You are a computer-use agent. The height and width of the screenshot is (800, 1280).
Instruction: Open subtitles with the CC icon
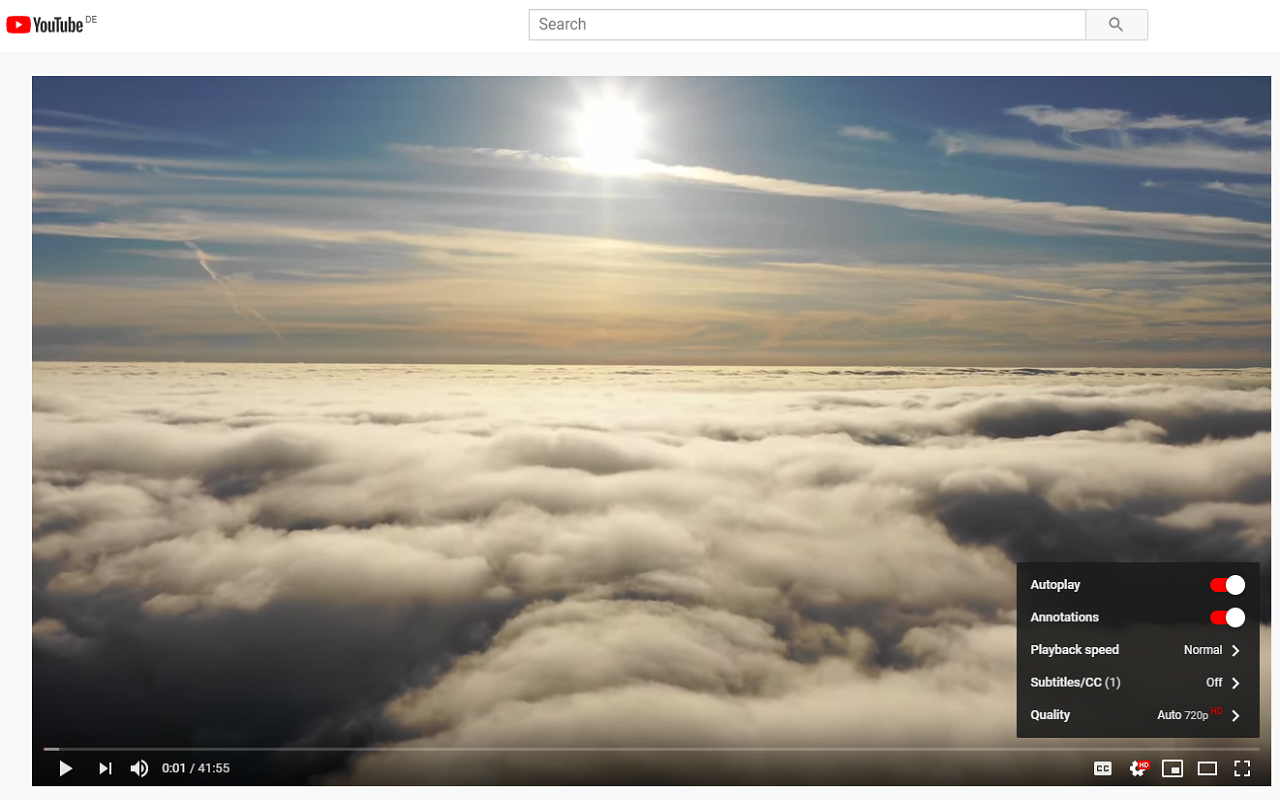(1102, 768)
